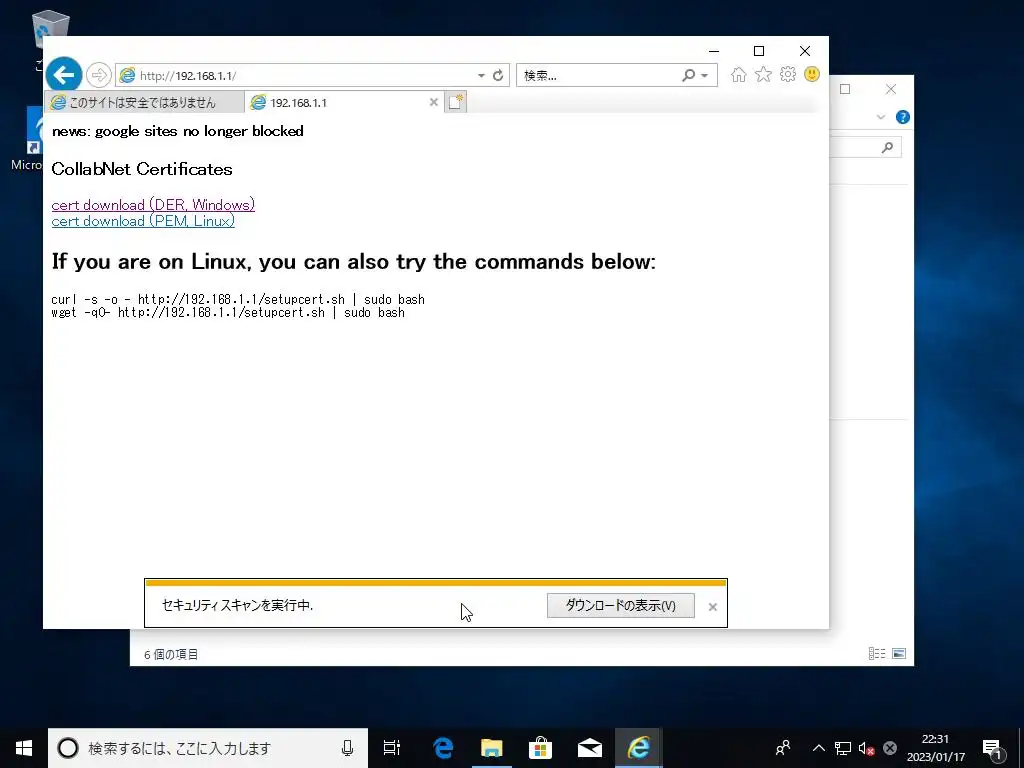Click the smiley feedback icon

point(812,74)
